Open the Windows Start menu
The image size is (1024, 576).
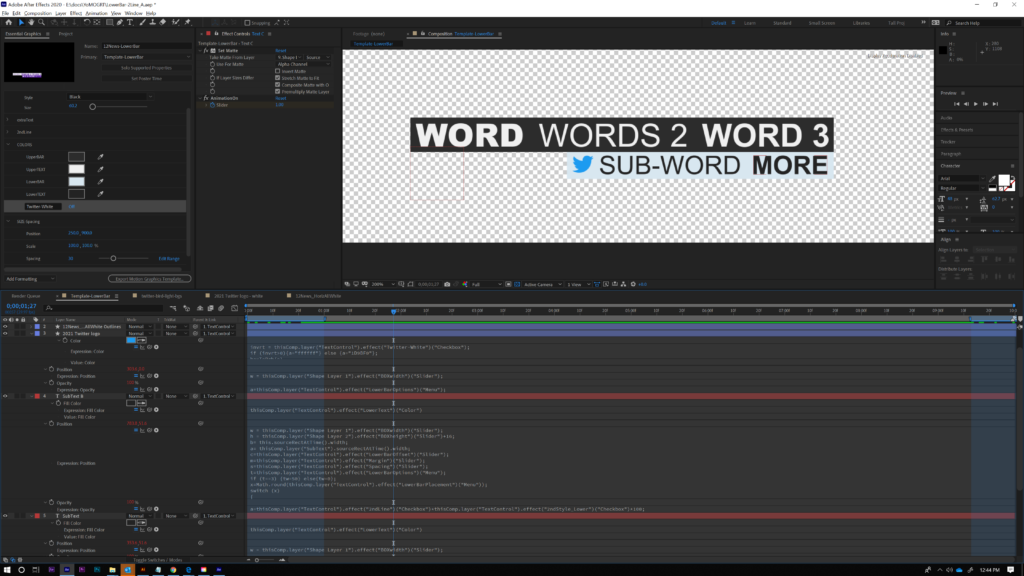[x=7, y=569]
